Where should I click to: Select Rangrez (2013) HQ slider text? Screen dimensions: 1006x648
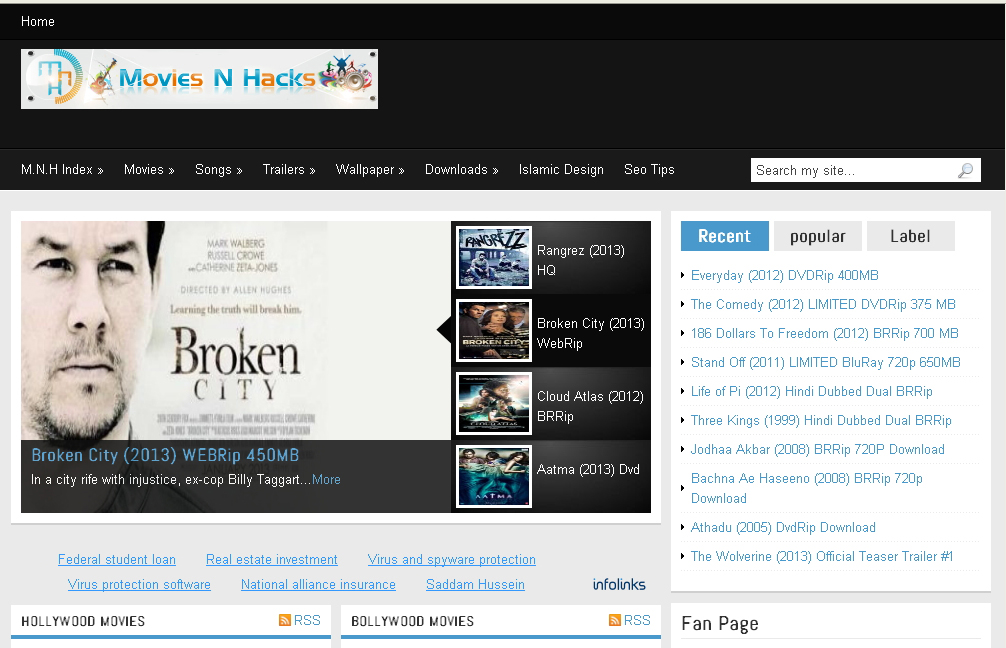click(x=581, y=260)
